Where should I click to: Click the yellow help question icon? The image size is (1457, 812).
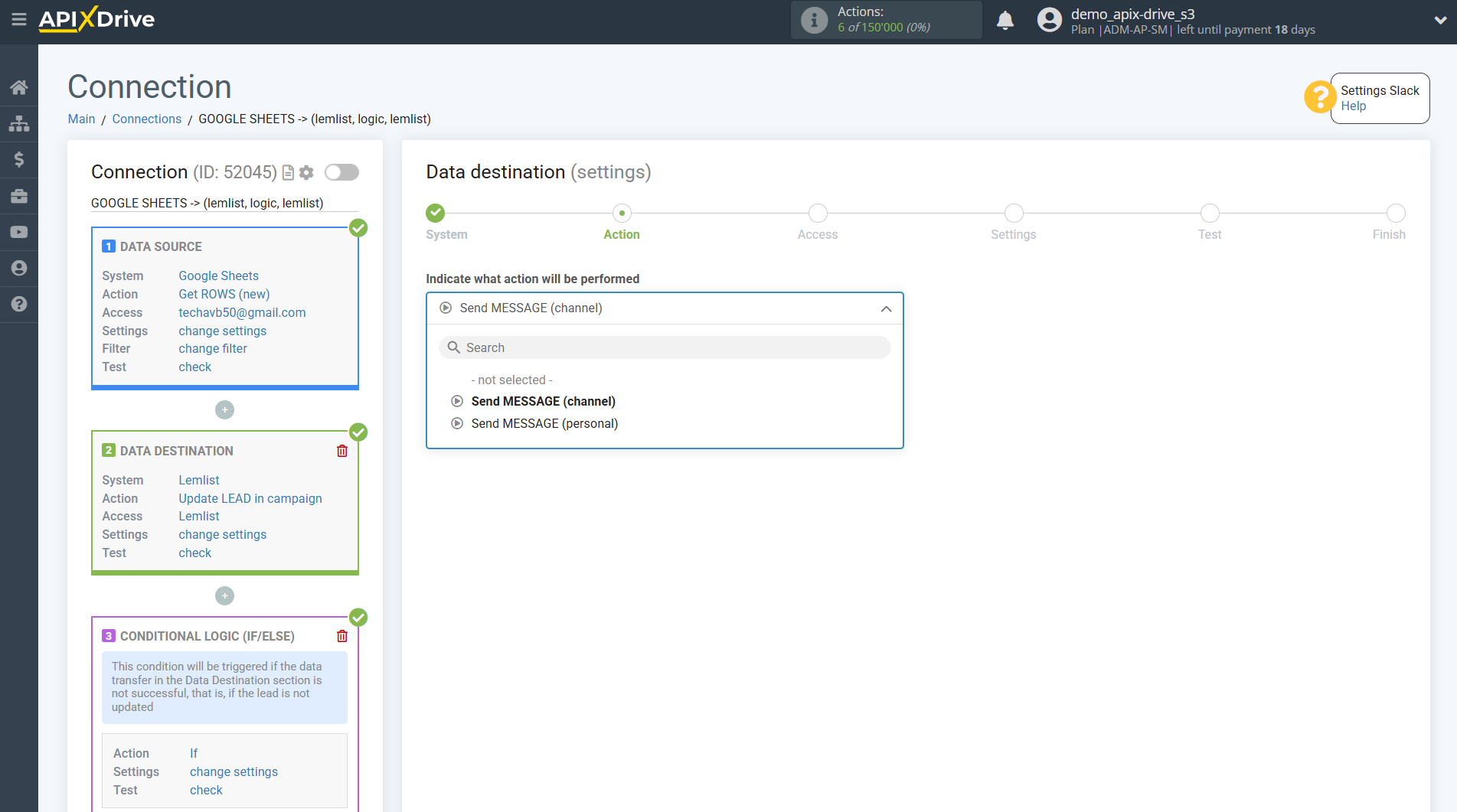(1320, 97)
